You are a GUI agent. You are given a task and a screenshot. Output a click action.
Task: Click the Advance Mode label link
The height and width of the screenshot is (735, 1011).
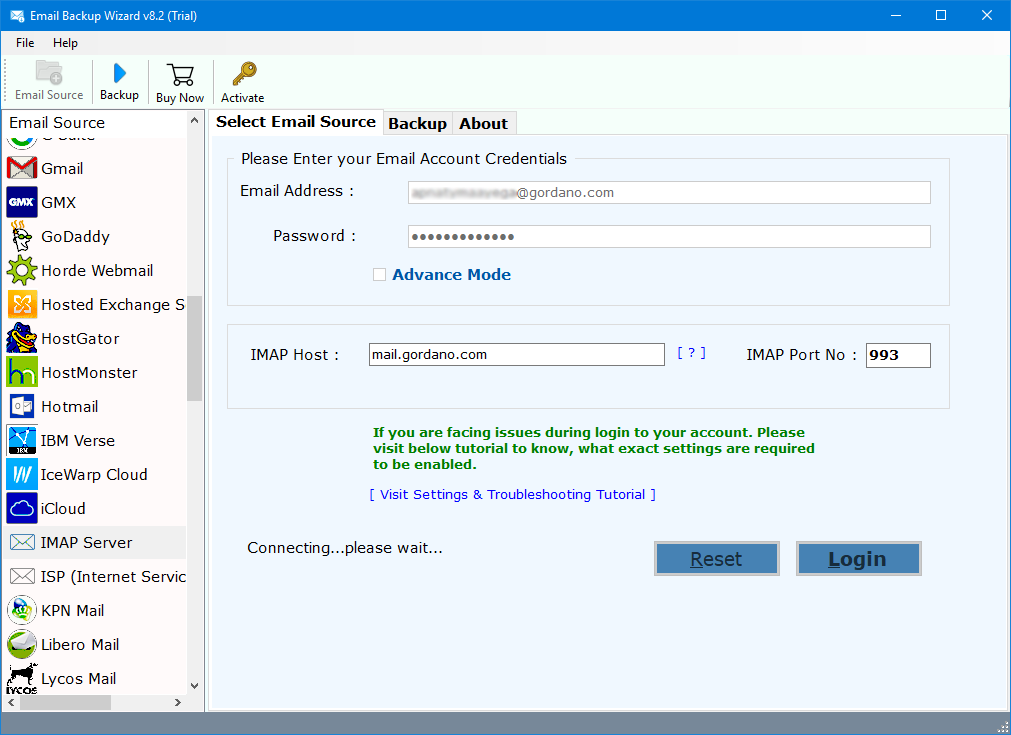[x=451, y=275]
